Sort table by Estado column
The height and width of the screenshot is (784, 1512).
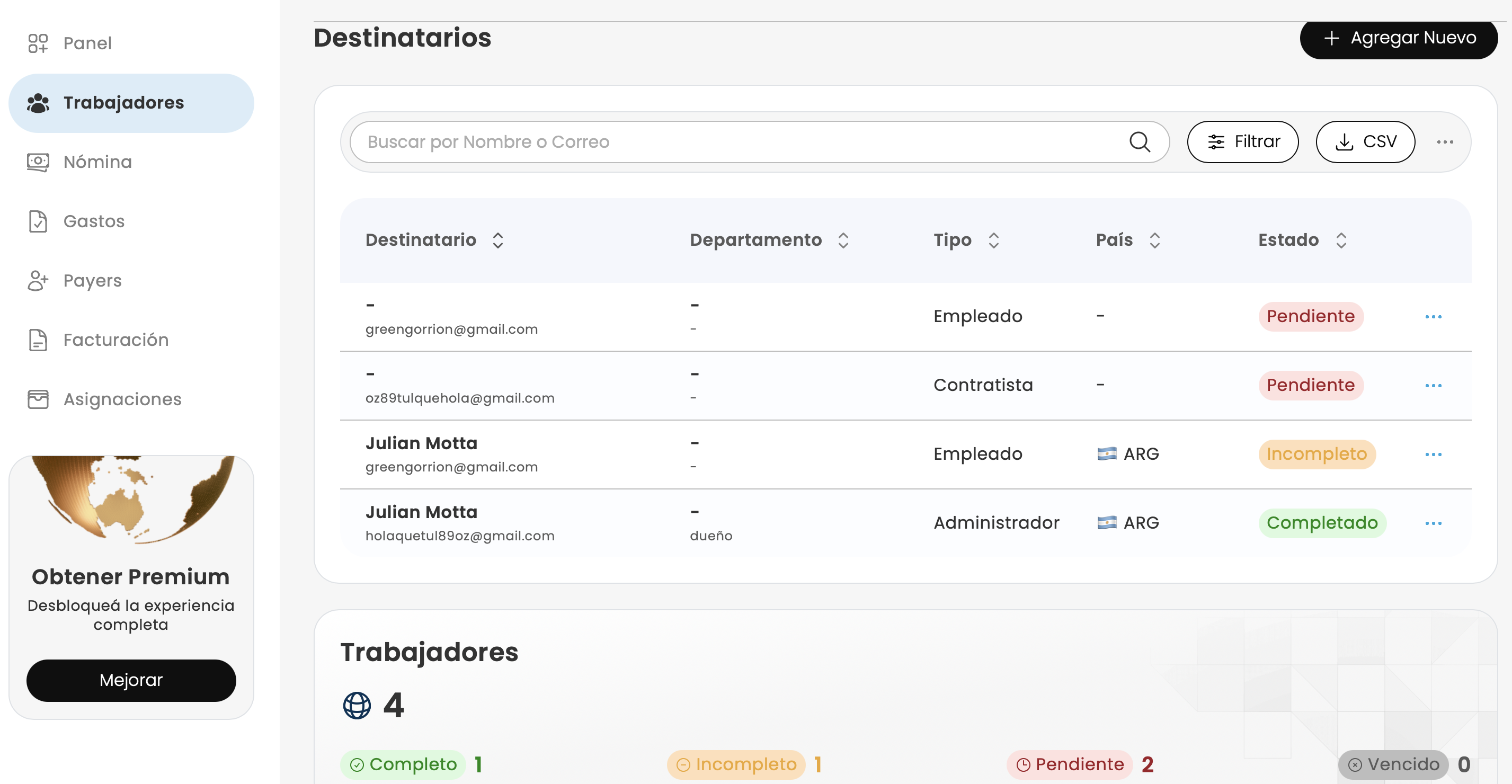1341,240
